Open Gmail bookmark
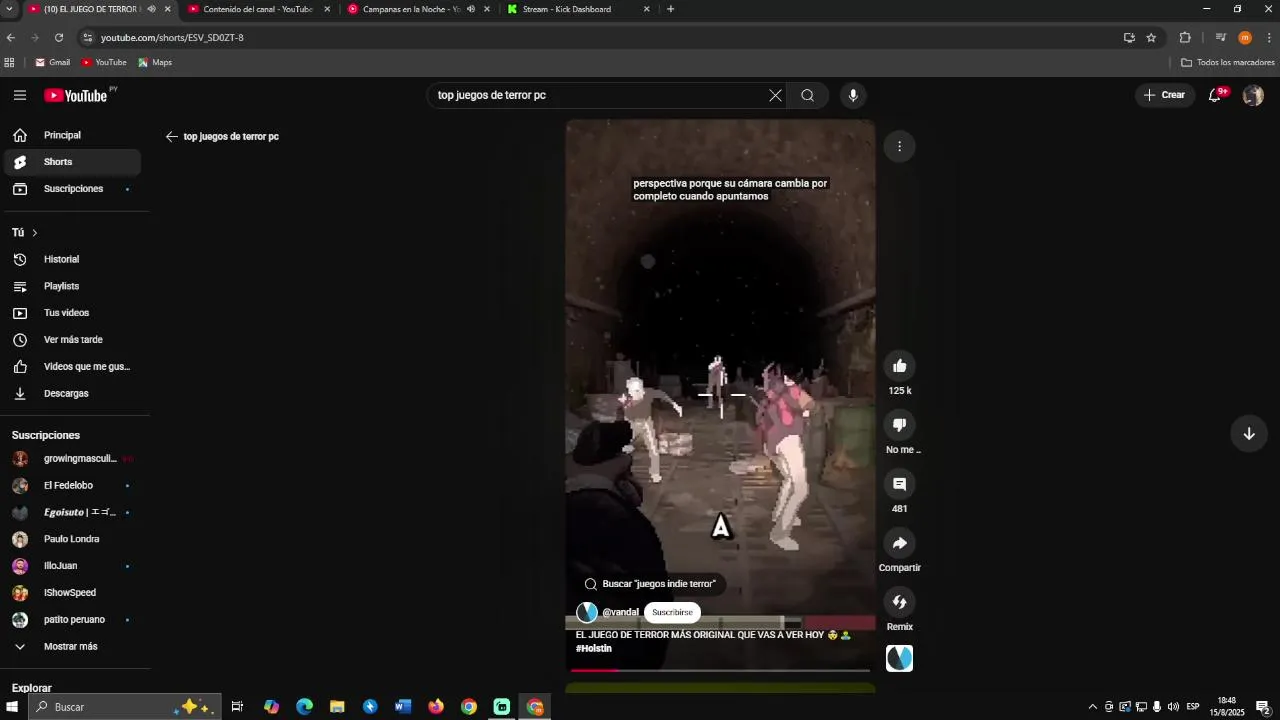The image size is (1280, 720). click(x=52, y=62)
